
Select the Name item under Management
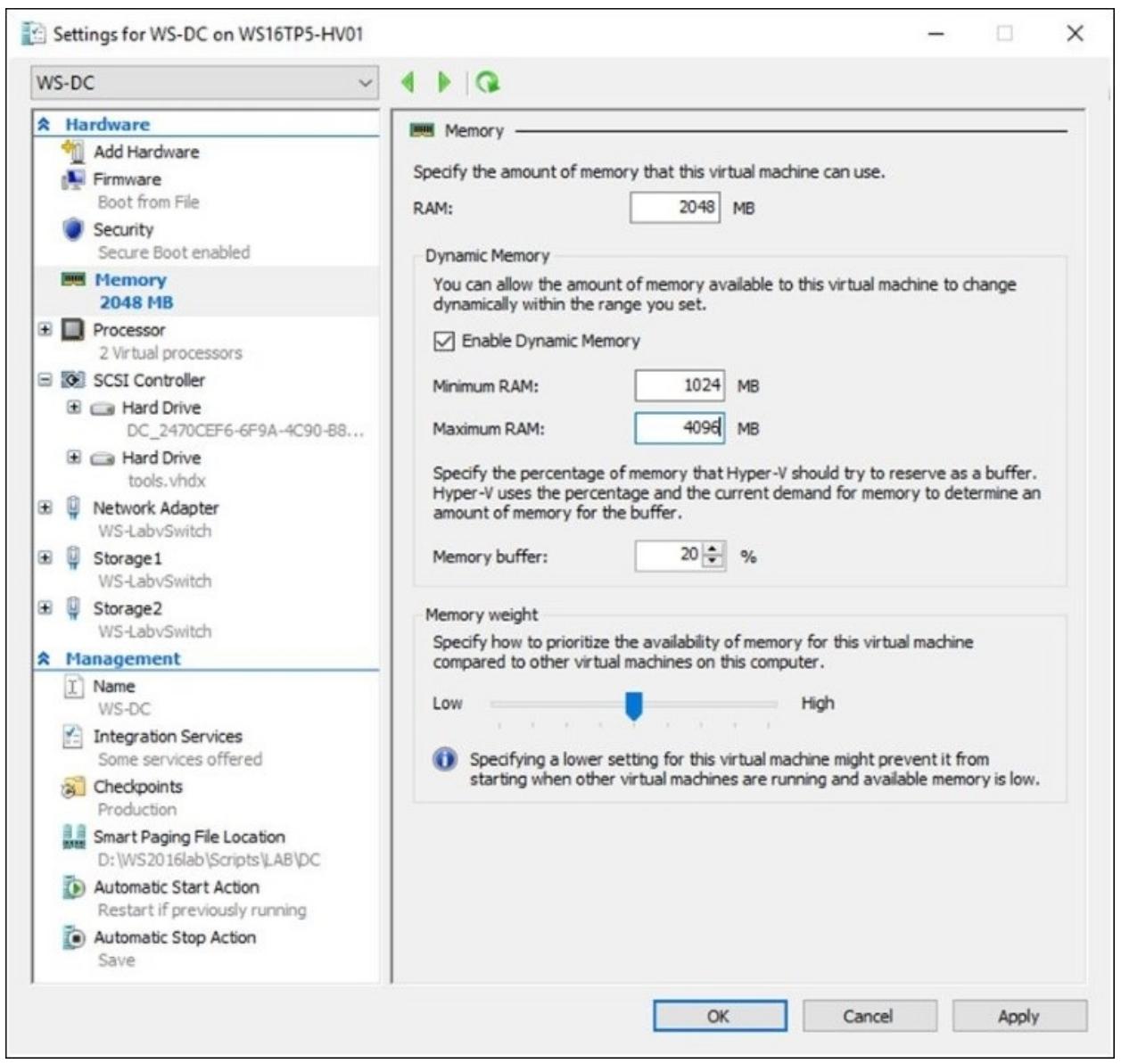click(x=114, y=687)
